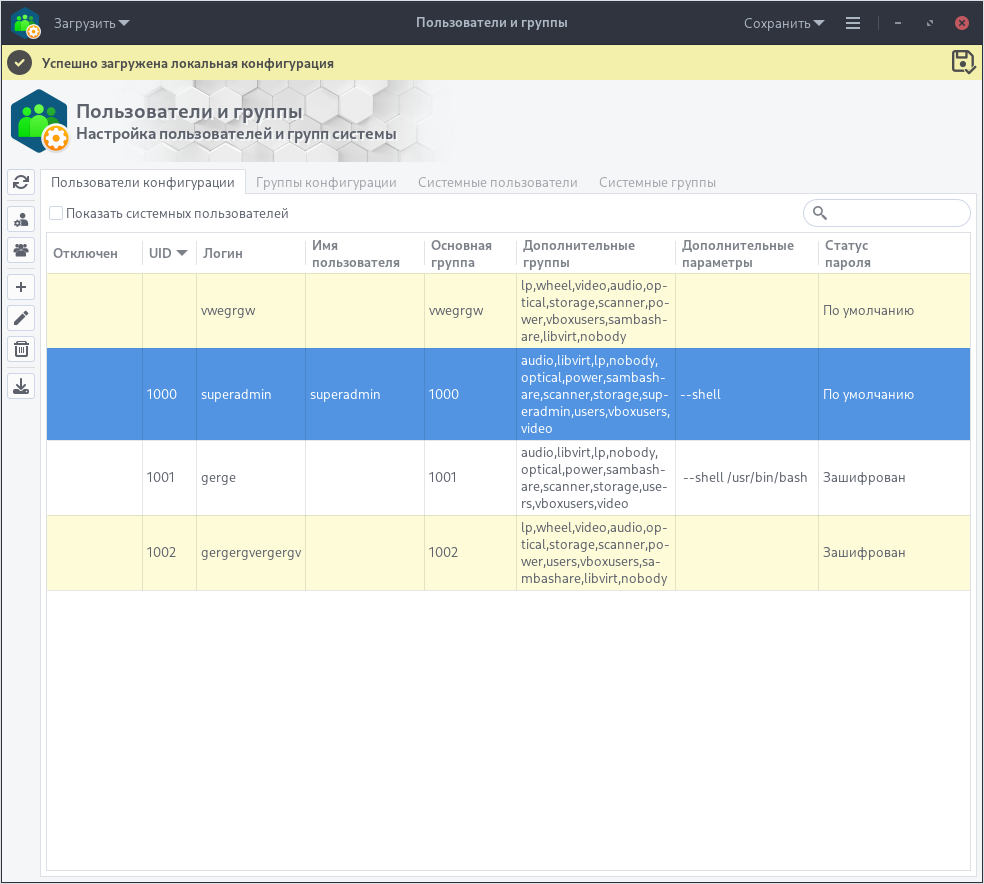Enable 'Показать системных пользователей' checkbox
Image resolution: width=984 pixels, height=884 pixels.
pyautogui.click(x=56, y=213)
